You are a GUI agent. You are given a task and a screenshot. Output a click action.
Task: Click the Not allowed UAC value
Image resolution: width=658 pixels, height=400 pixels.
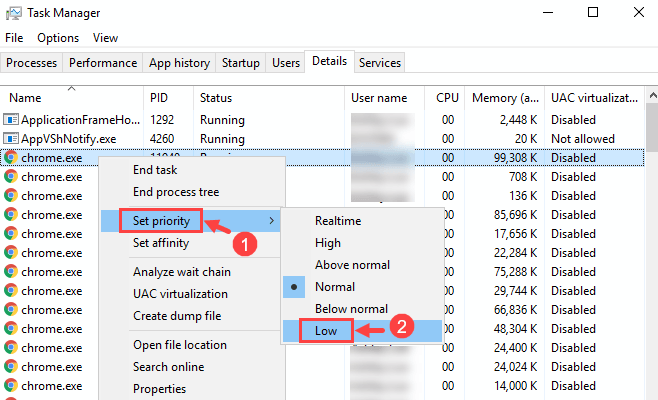point(582,139)
